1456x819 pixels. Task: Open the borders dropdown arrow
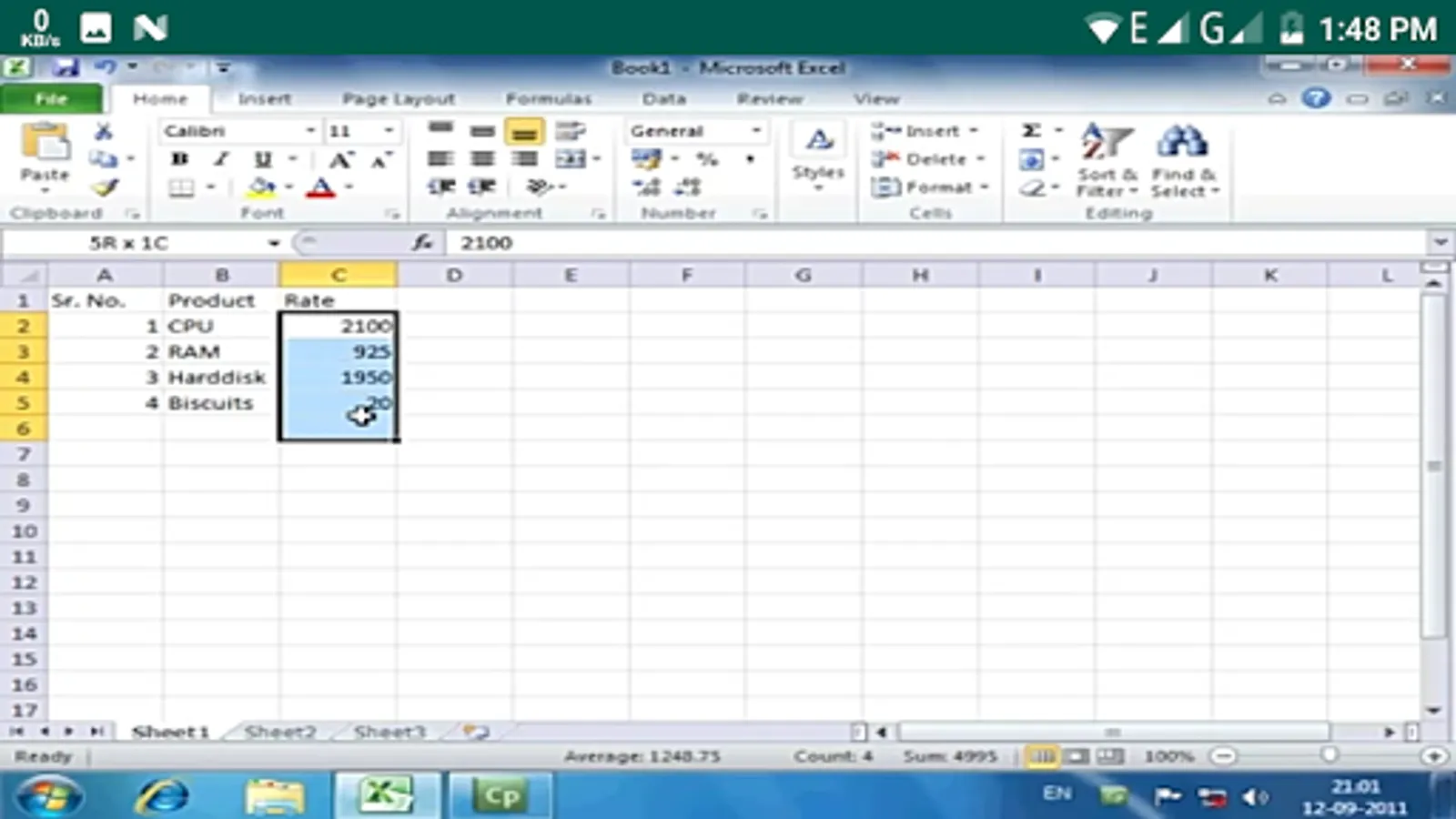tap(210, 187)
